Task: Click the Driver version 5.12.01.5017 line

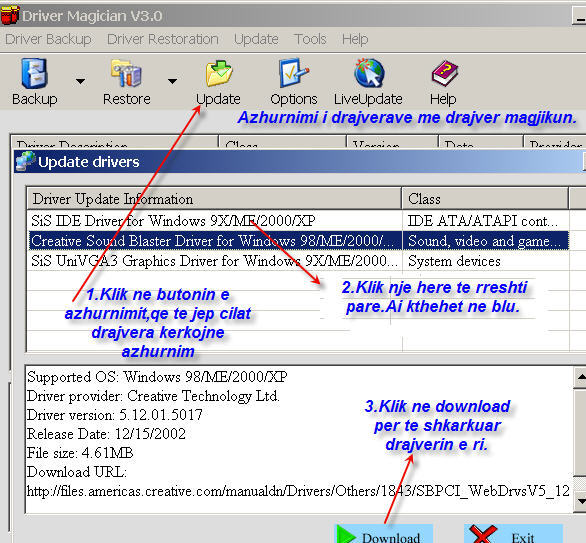Action: [114, 415]
